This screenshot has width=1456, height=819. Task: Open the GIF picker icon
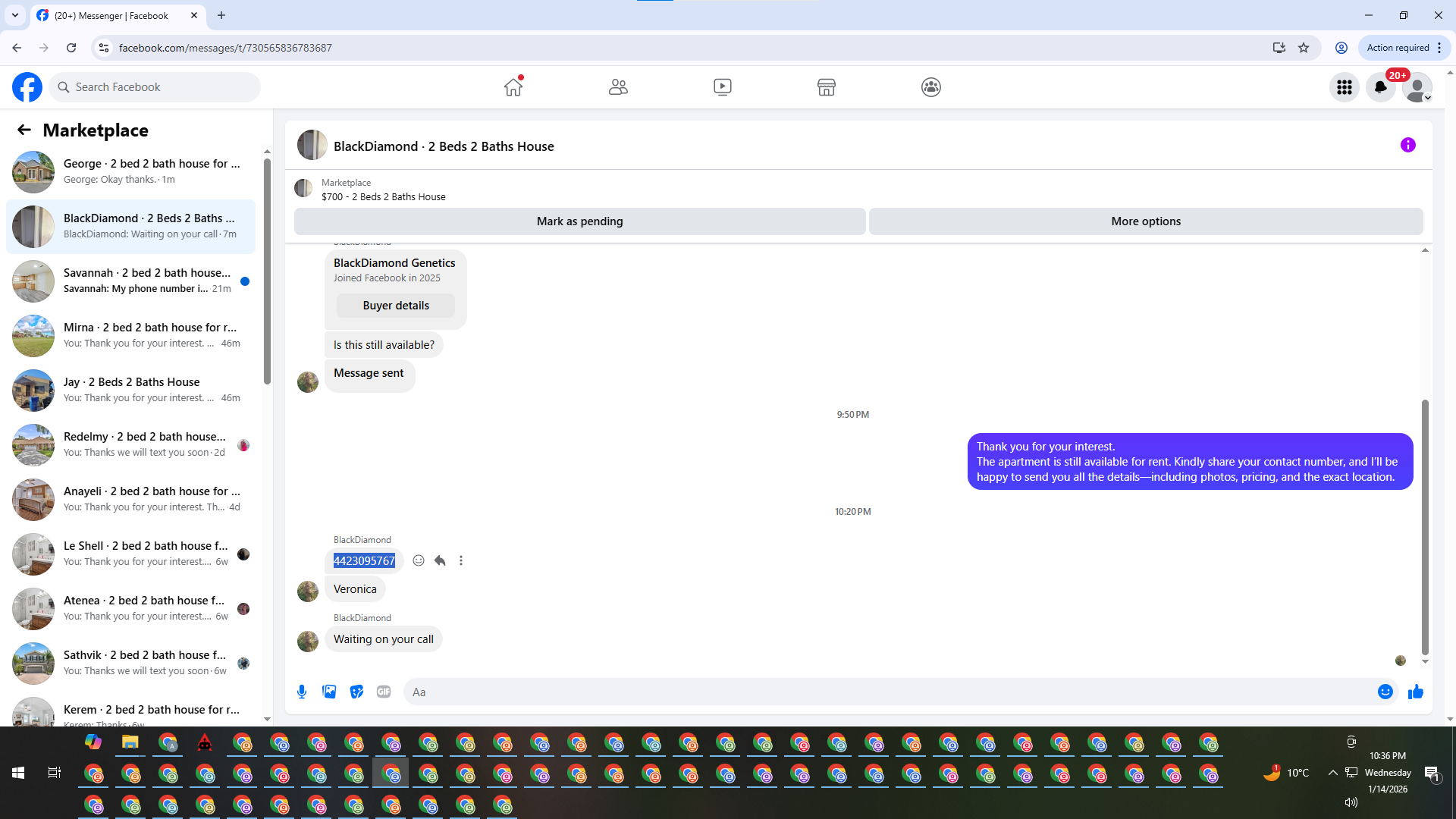(x=384, y=692)
